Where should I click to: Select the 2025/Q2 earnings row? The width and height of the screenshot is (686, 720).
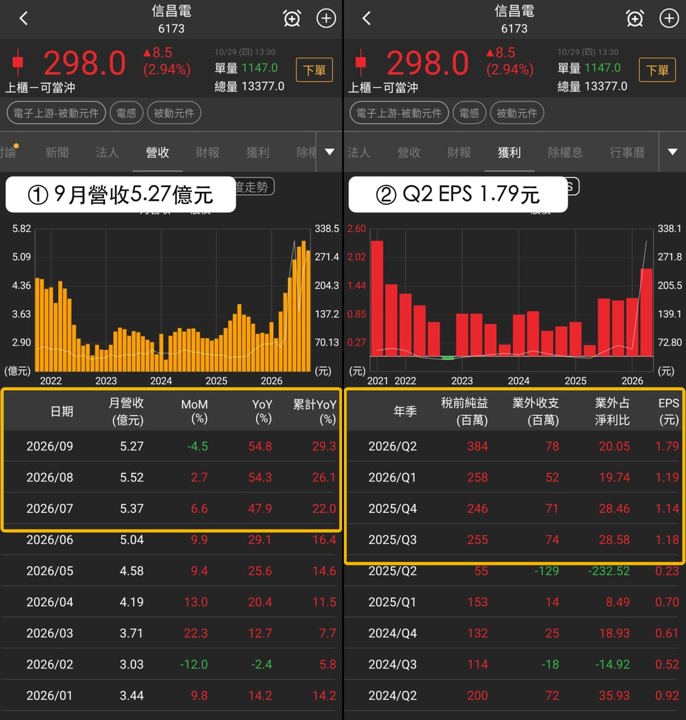coord(514,571)
